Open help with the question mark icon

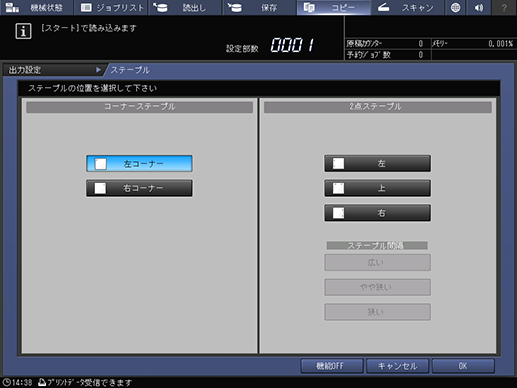tap(504, 7)
